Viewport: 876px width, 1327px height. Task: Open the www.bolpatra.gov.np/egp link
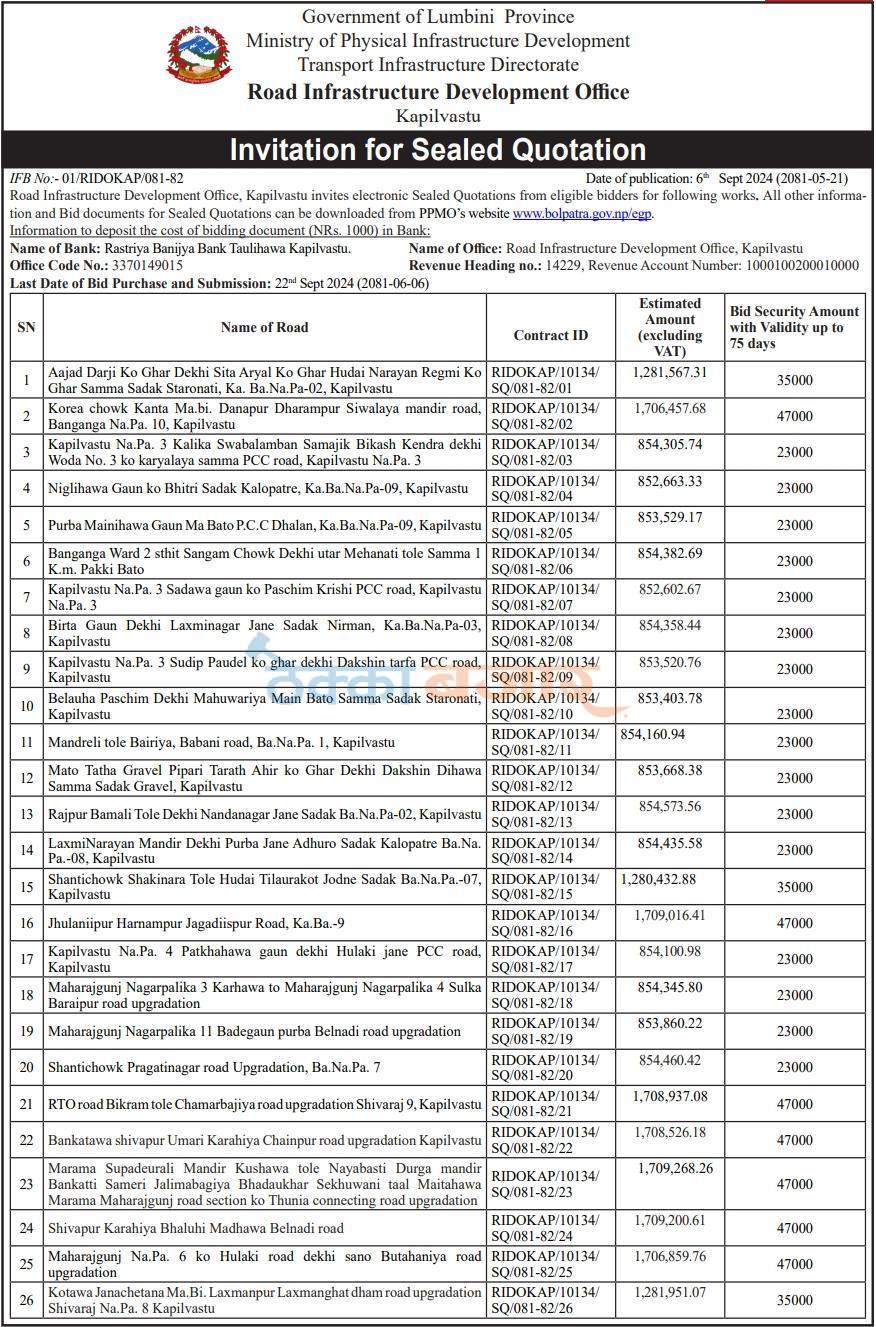pos(584,214)
